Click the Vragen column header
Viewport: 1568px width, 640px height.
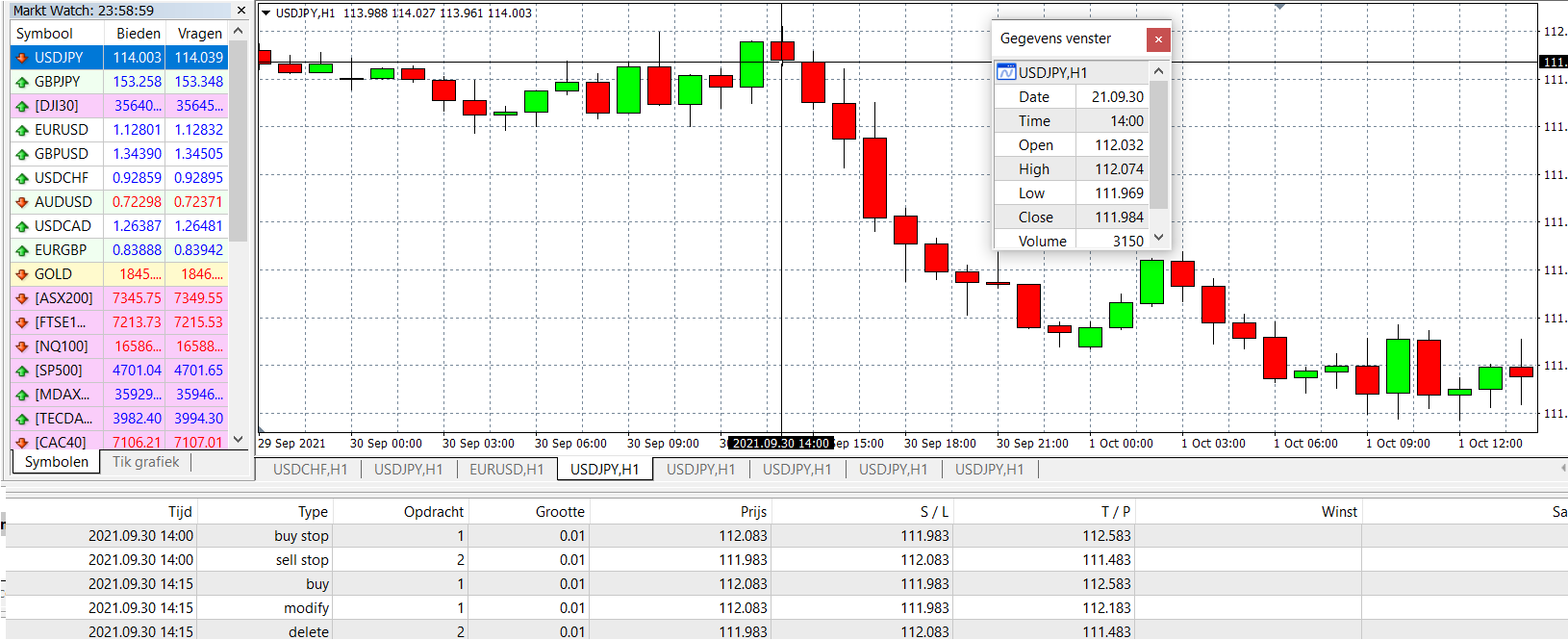(197, 34)
